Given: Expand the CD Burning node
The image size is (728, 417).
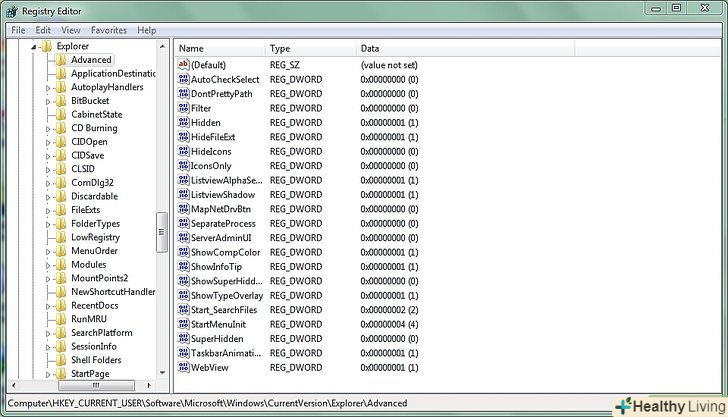Looking at the screenshot, I should 48,129.
